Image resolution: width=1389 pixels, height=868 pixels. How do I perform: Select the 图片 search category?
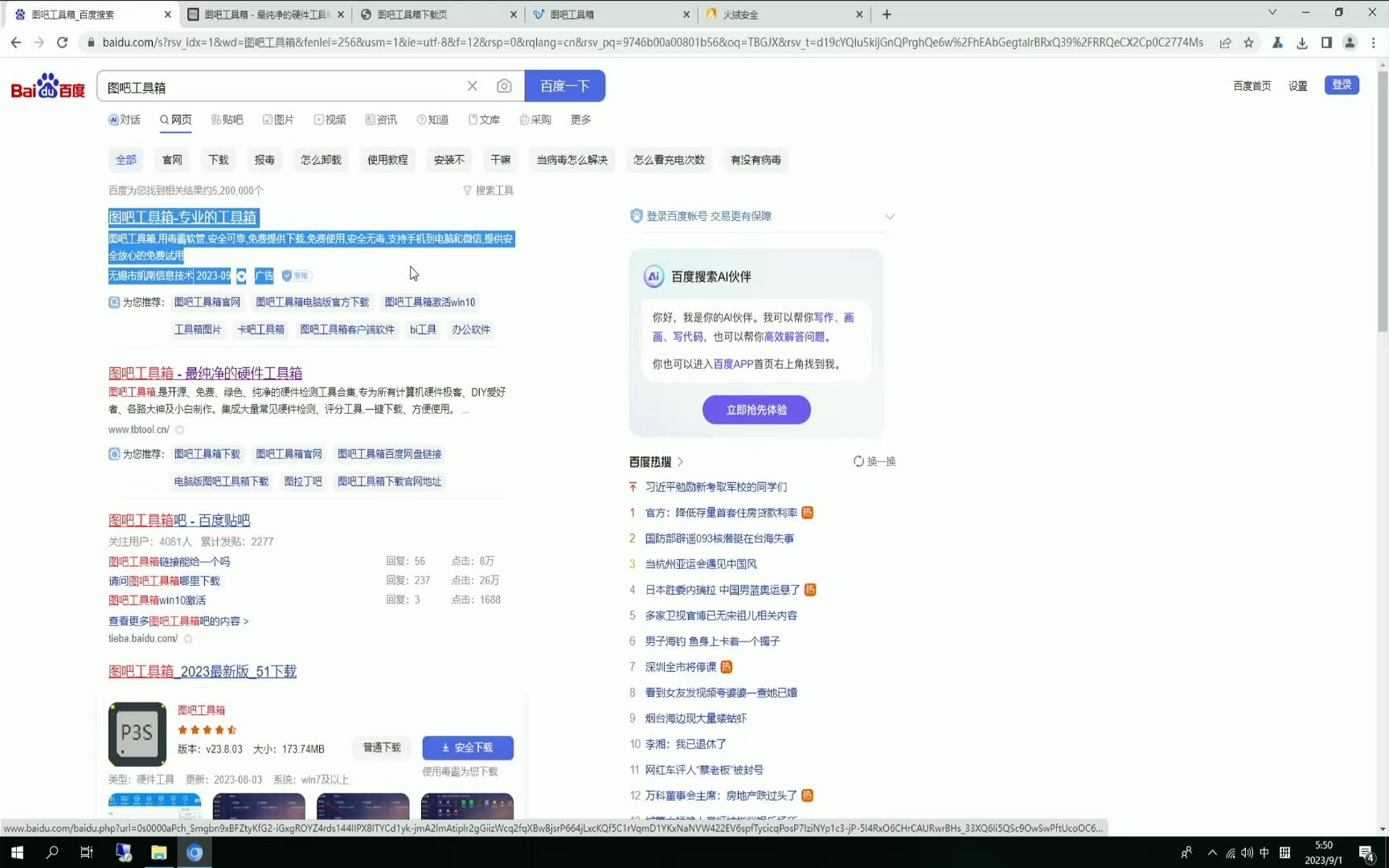[278, 120]
